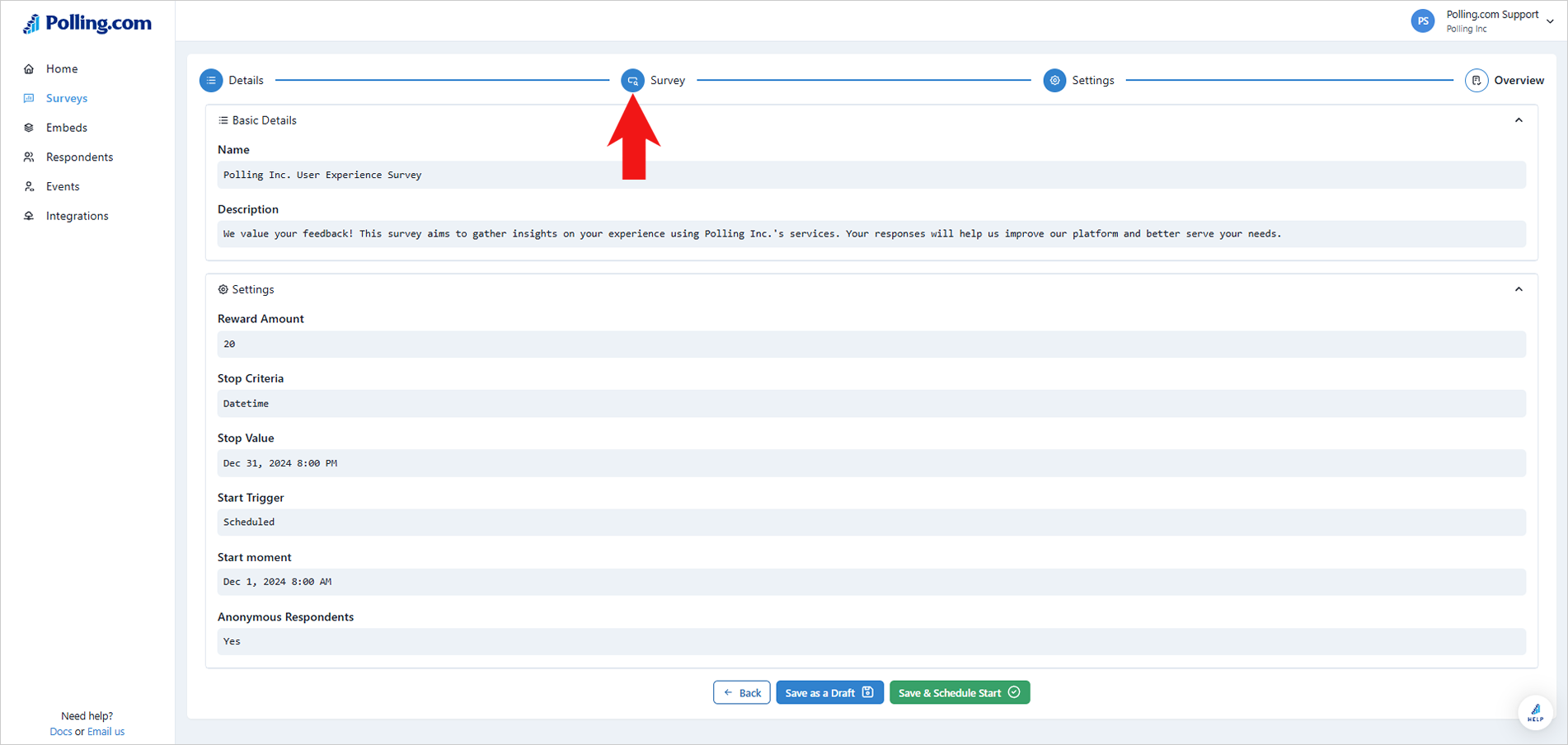This screenshot has height=745, width=1568.
Task: Click Save as a Draft
Action: [x=829, y=692]
